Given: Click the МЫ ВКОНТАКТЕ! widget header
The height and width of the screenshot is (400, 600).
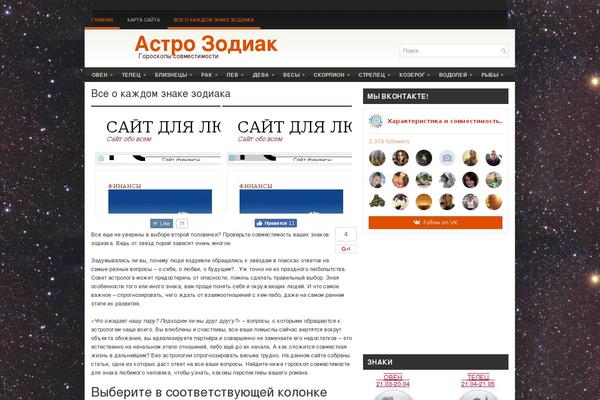Looking at the screenshot, I should (x=435, y=96).
